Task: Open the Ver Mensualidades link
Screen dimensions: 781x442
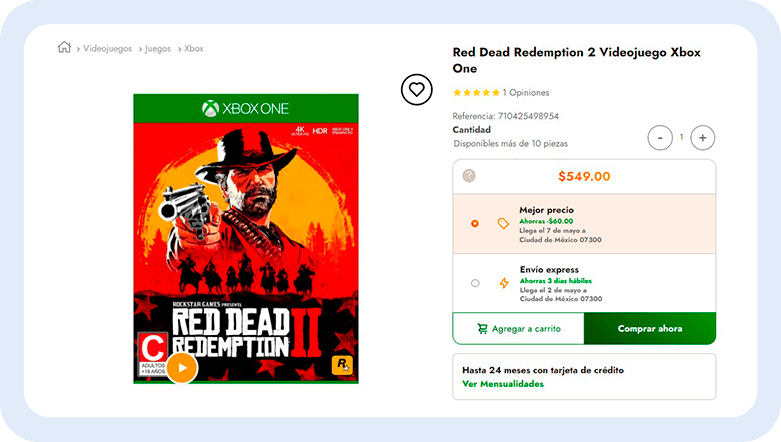Action: pyautogui.click(x=503, y=384)
